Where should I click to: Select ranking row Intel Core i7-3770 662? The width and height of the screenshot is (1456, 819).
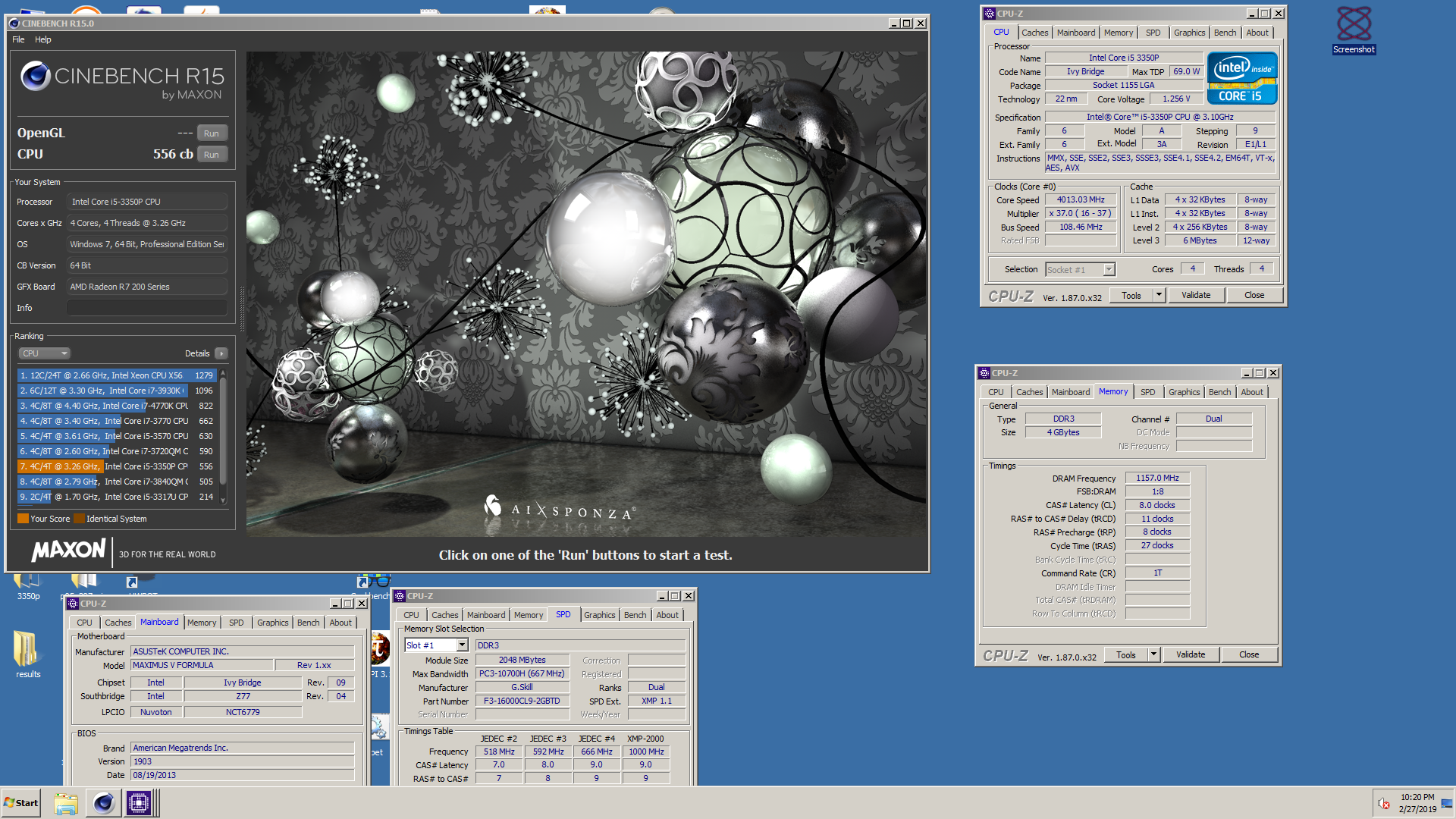coord(117,421)
